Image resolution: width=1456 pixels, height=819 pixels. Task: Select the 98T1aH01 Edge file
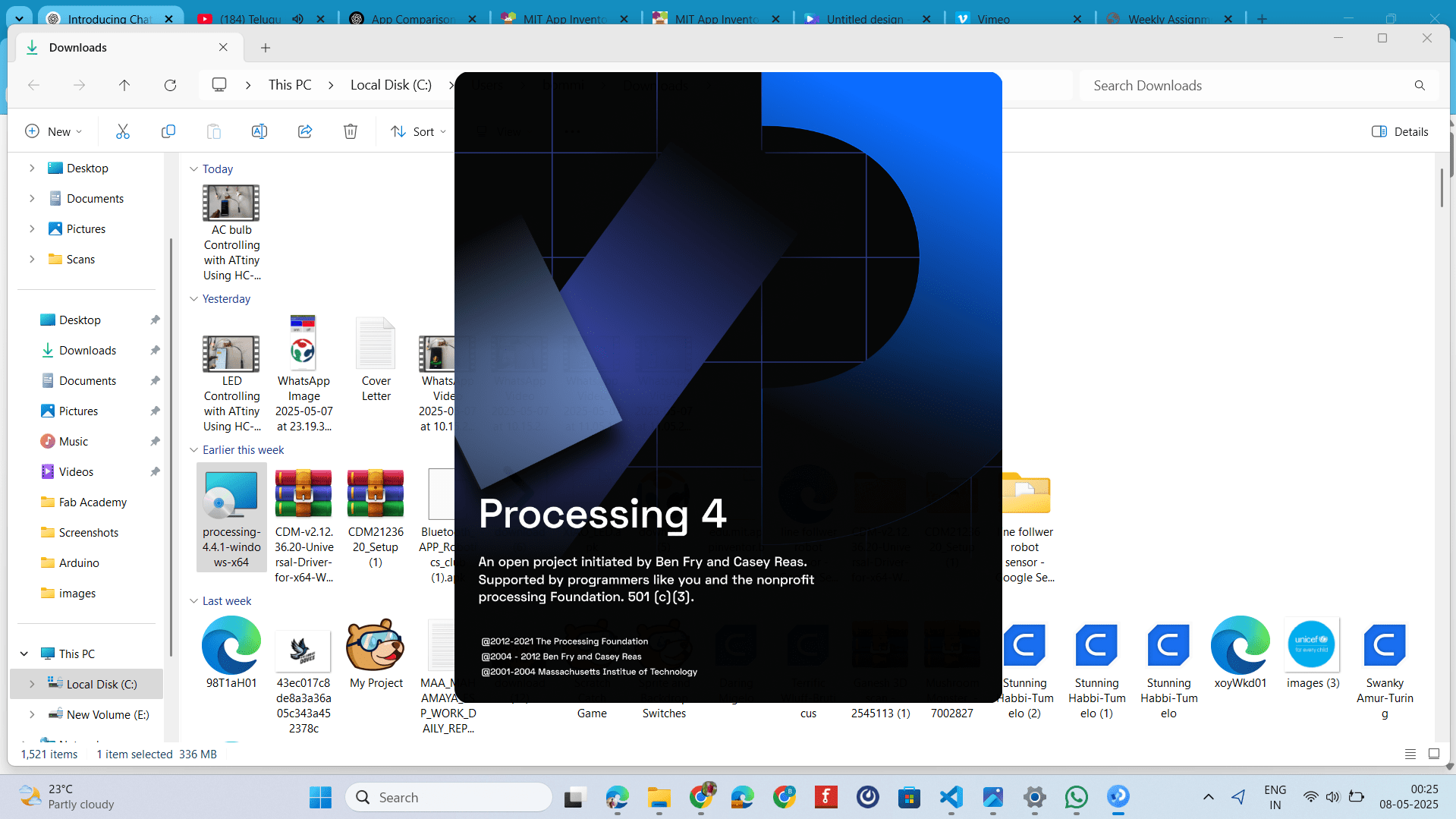pos(231,653)
